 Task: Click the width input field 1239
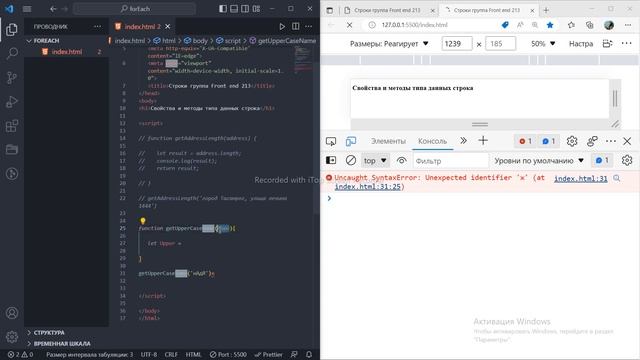point(457,44)
